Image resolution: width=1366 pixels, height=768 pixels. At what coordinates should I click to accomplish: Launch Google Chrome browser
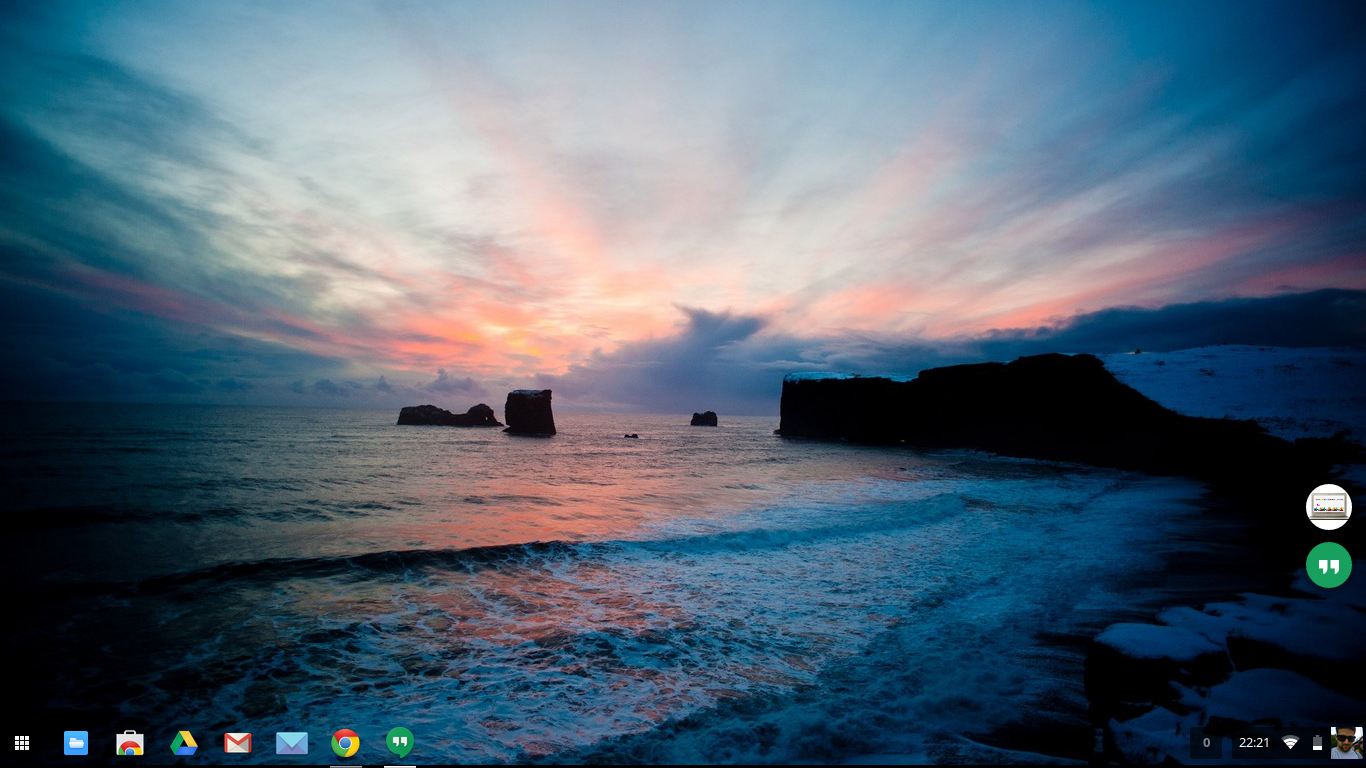point(346,743)
